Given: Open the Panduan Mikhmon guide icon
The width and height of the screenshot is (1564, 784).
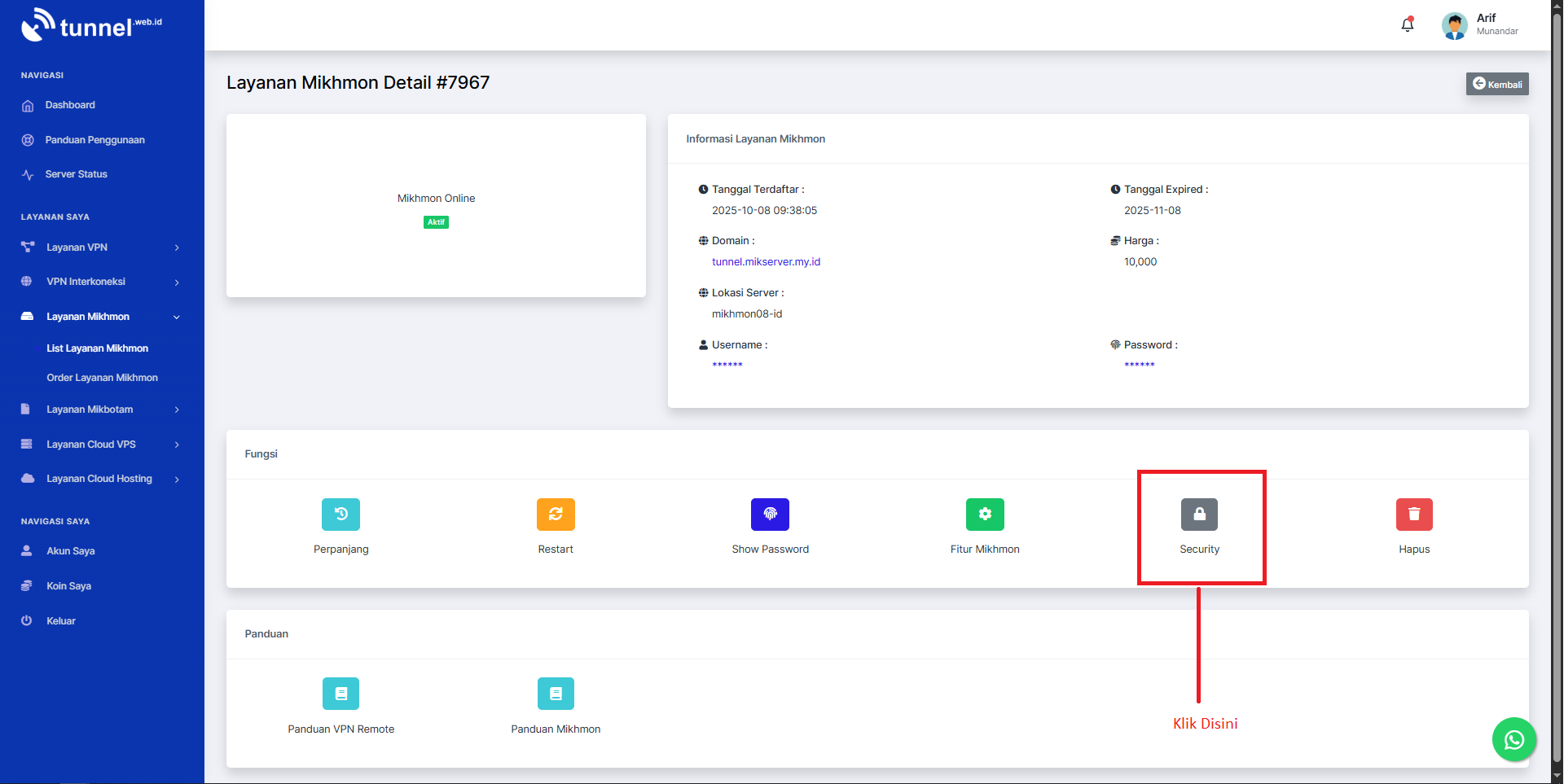Looking at the screenshot, I should click(x=556, y=694).
